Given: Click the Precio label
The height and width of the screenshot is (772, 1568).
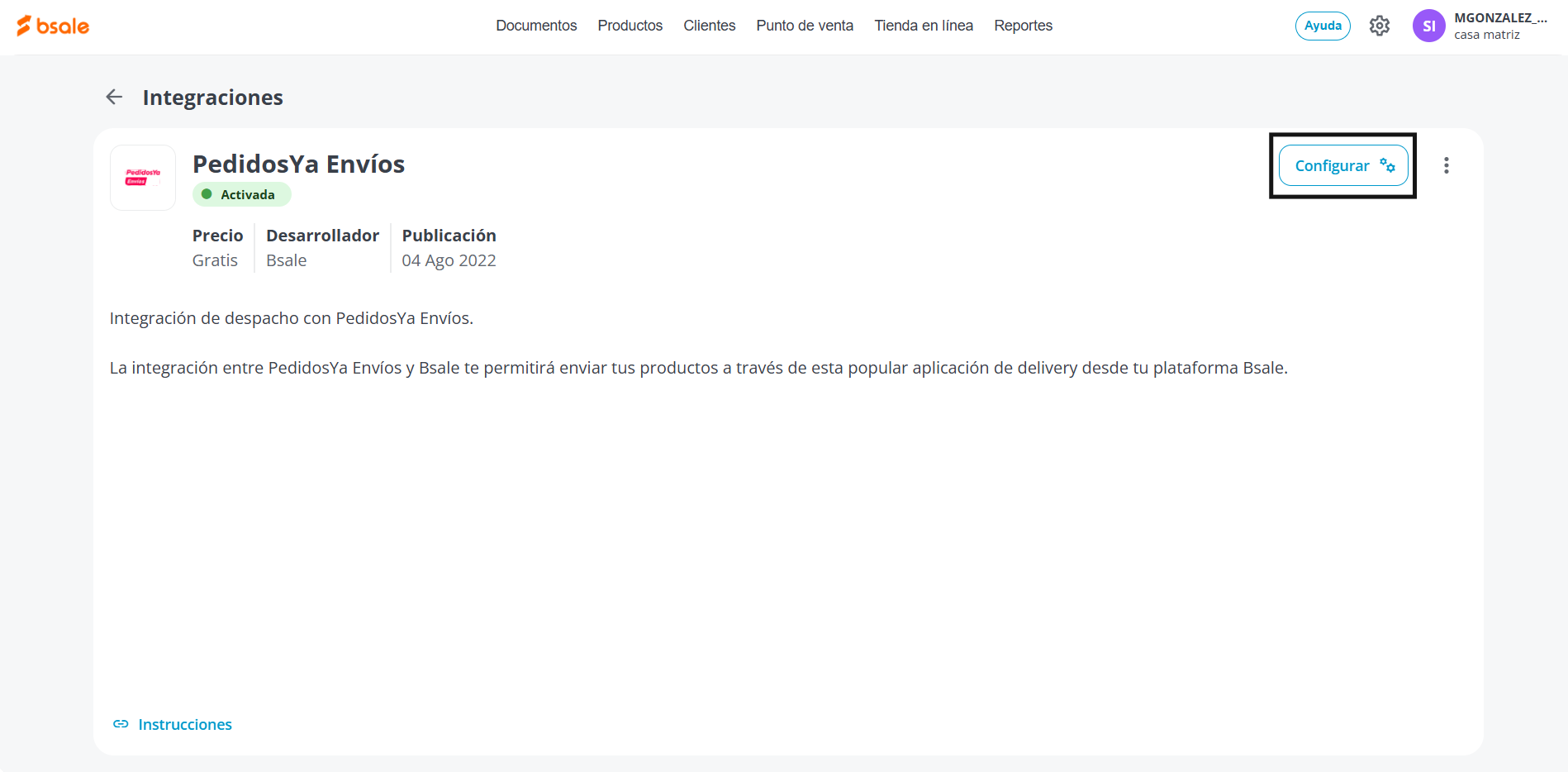Looking at the screenshot, I should tap(217, 236).
